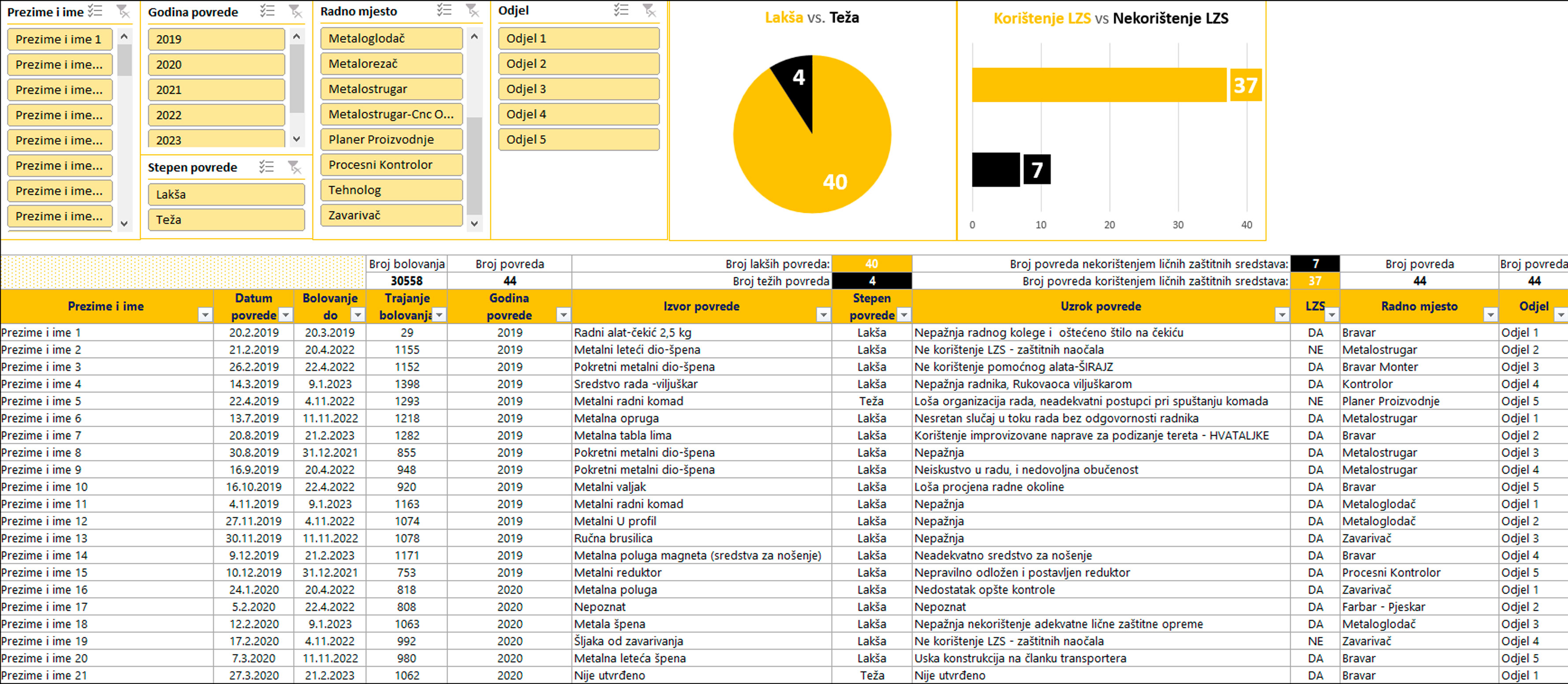Open LZS column filter dropdown

[x=1332, y=315]
